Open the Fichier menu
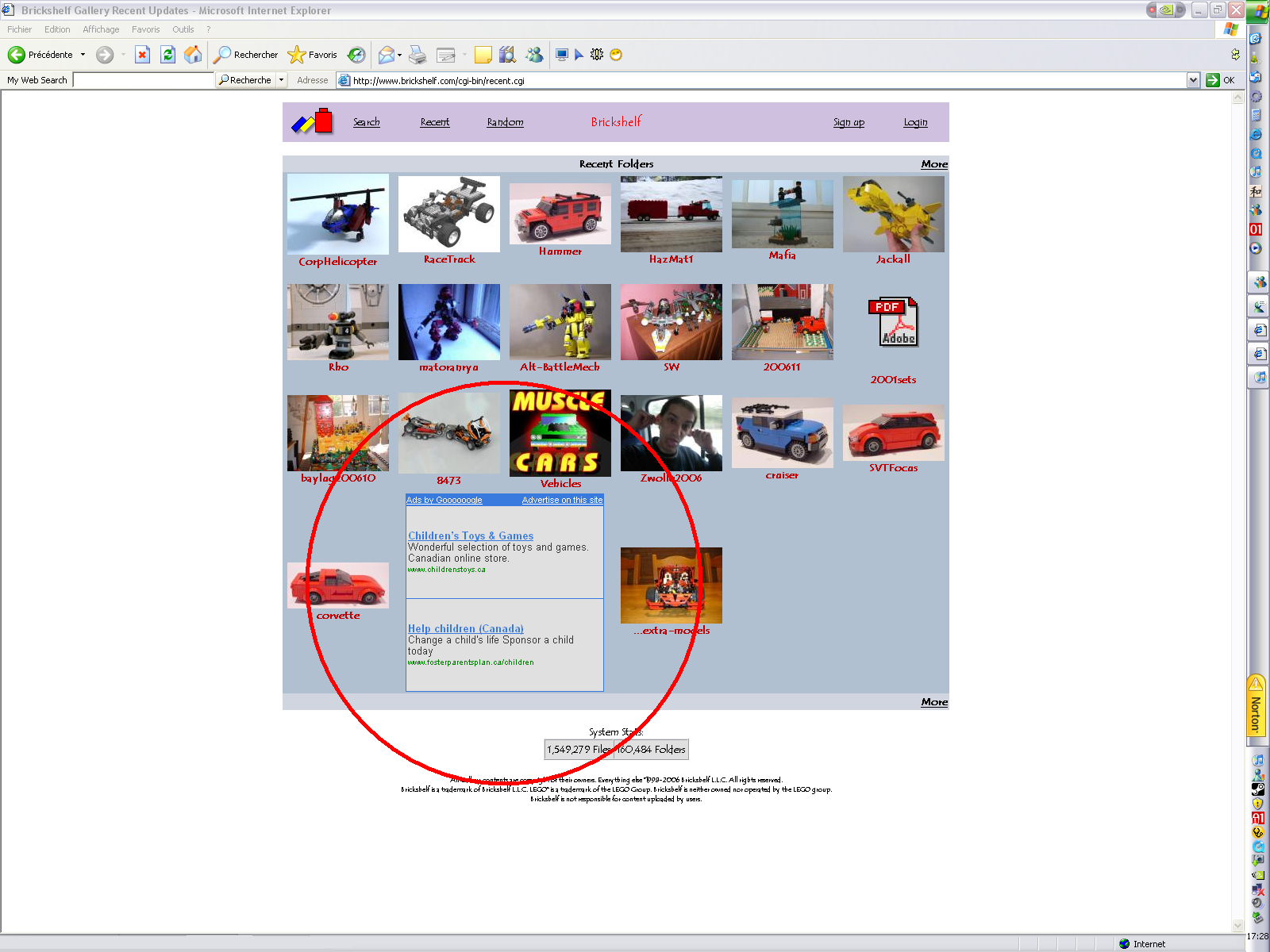The width and height of the screenshot is (1270, 952). pos(20,29)
